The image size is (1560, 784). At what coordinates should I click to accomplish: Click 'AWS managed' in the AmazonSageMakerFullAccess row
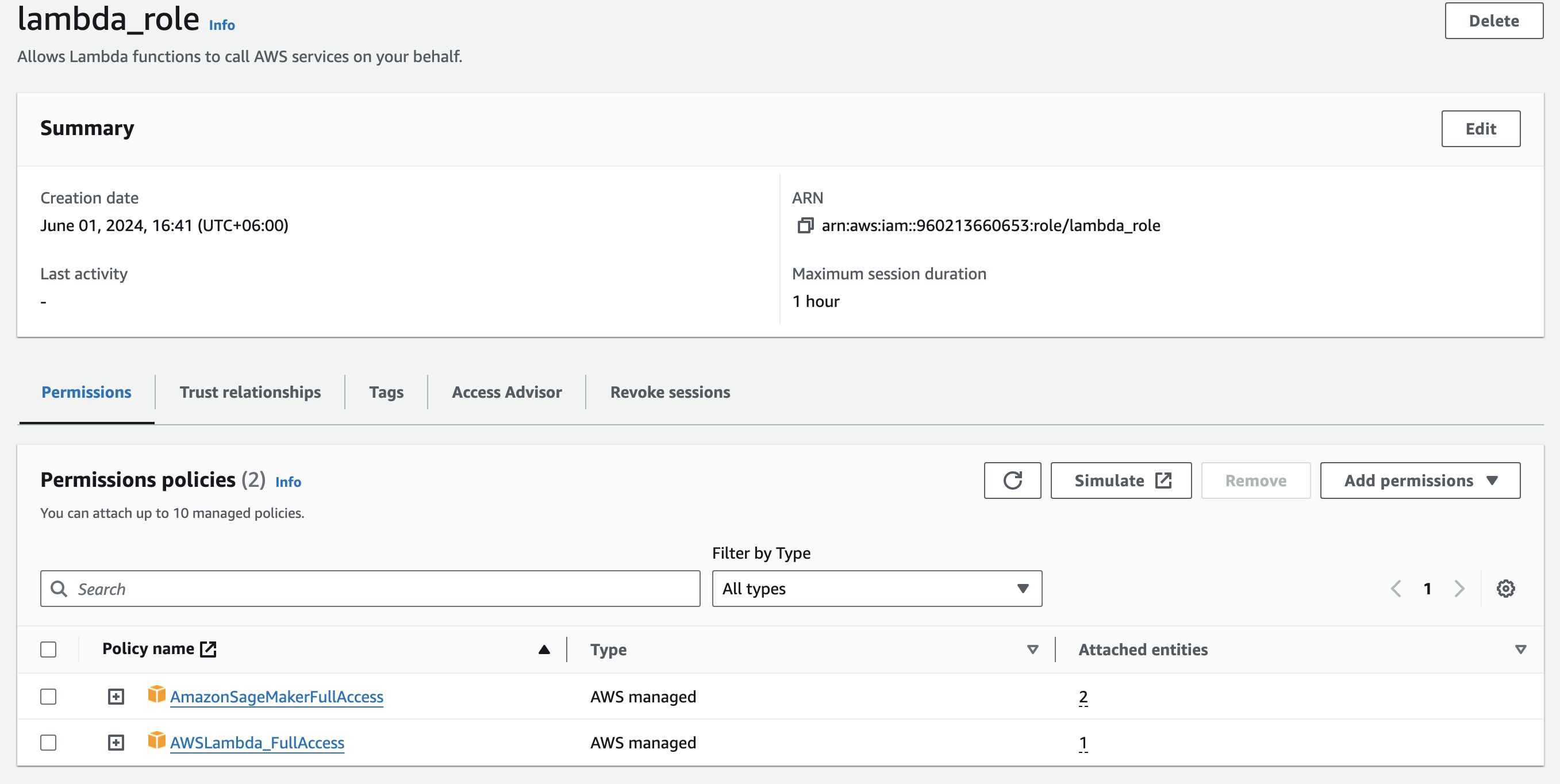point(643,697)
